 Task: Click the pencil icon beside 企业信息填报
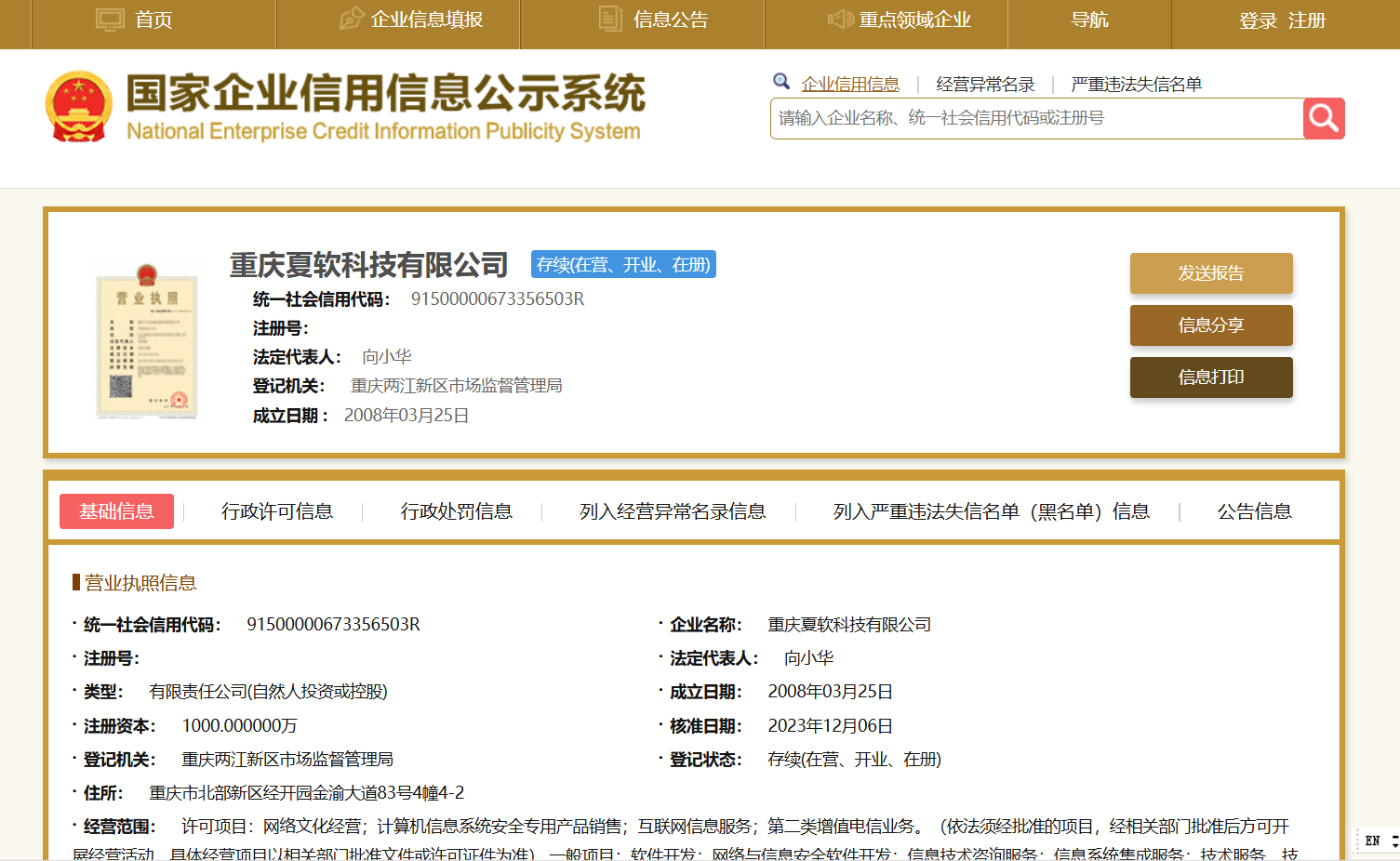point(352,19)
